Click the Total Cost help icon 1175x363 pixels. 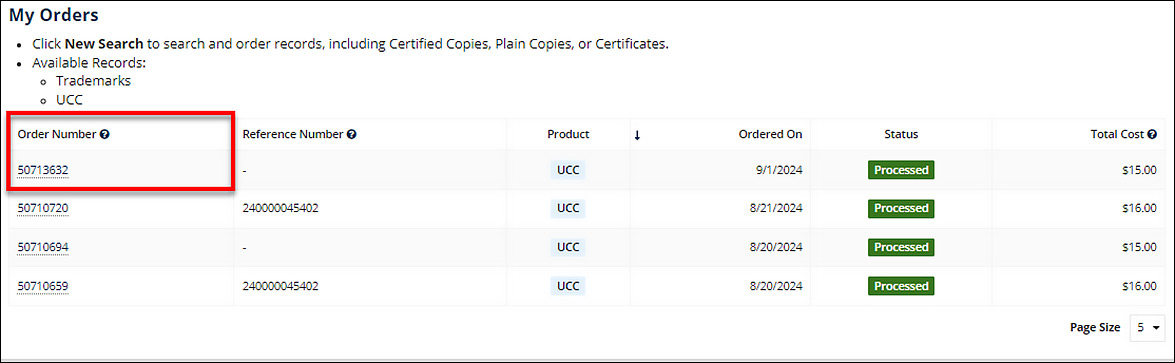point(1152,134)
